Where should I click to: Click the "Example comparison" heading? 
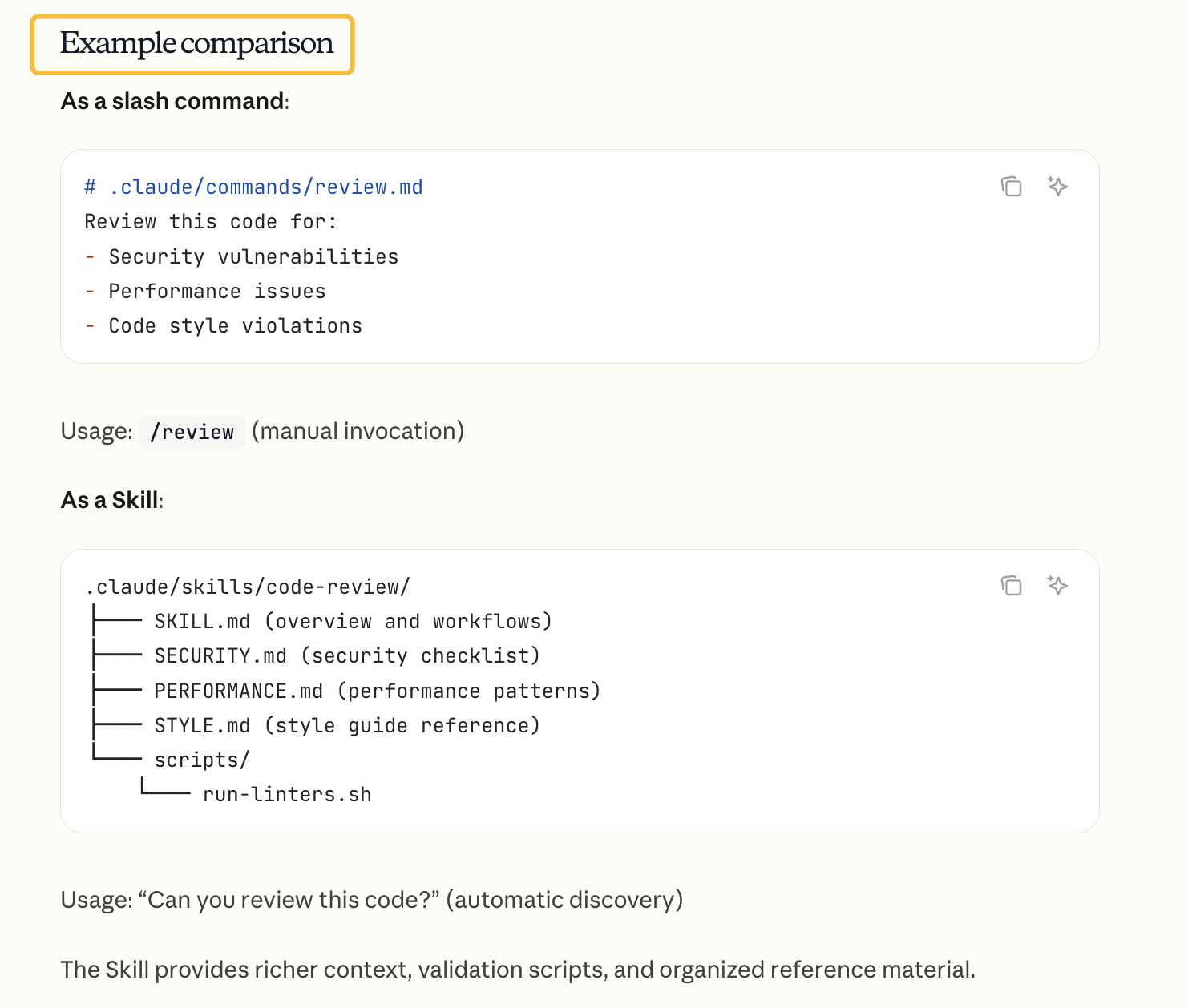pyautogui.click(x=196, y=44)
